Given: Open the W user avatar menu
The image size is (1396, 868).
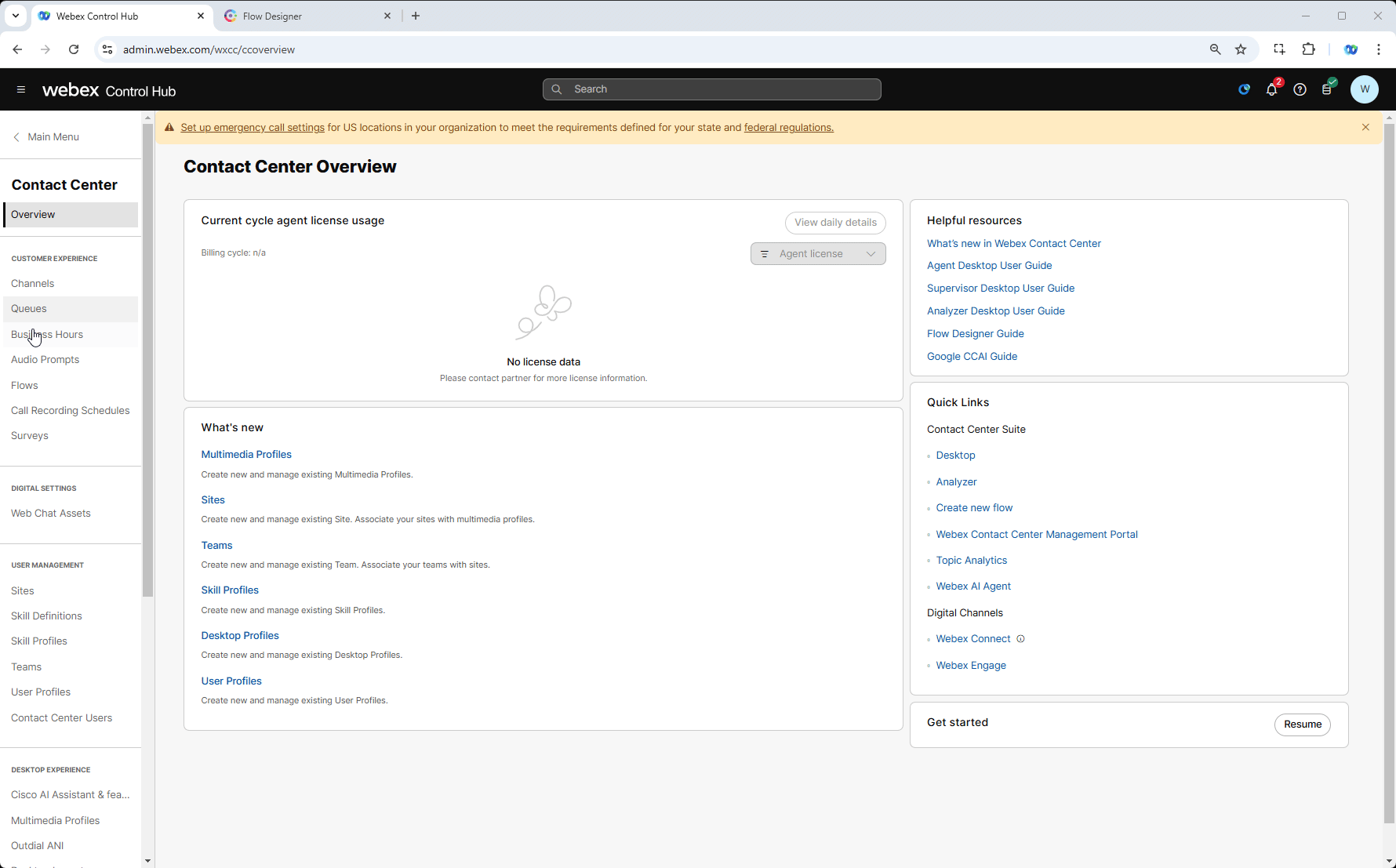Looking at the screenshot, I should tap(1365, 89).
